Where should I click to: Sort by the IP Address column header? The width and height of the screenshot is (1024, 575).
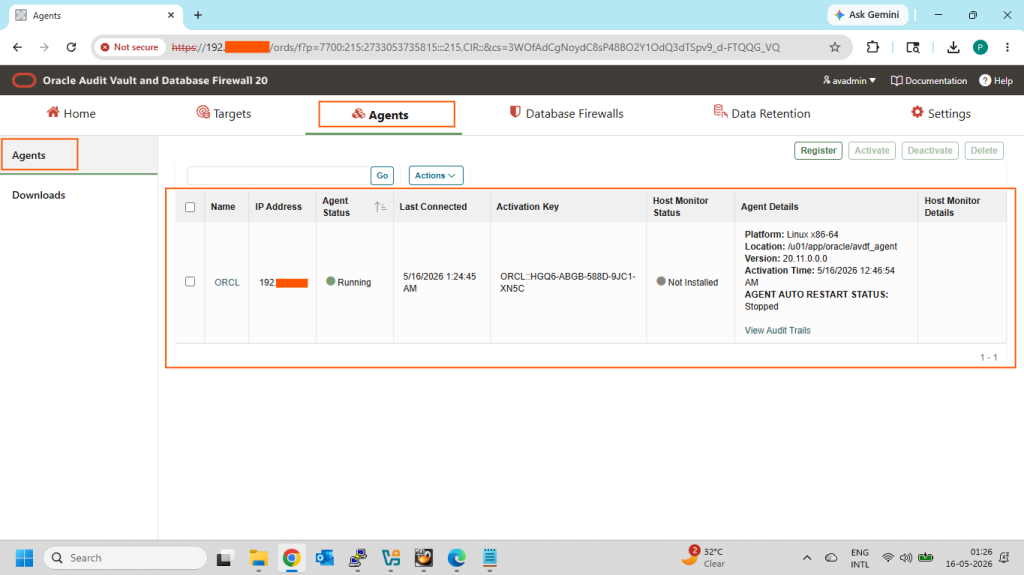278,206
